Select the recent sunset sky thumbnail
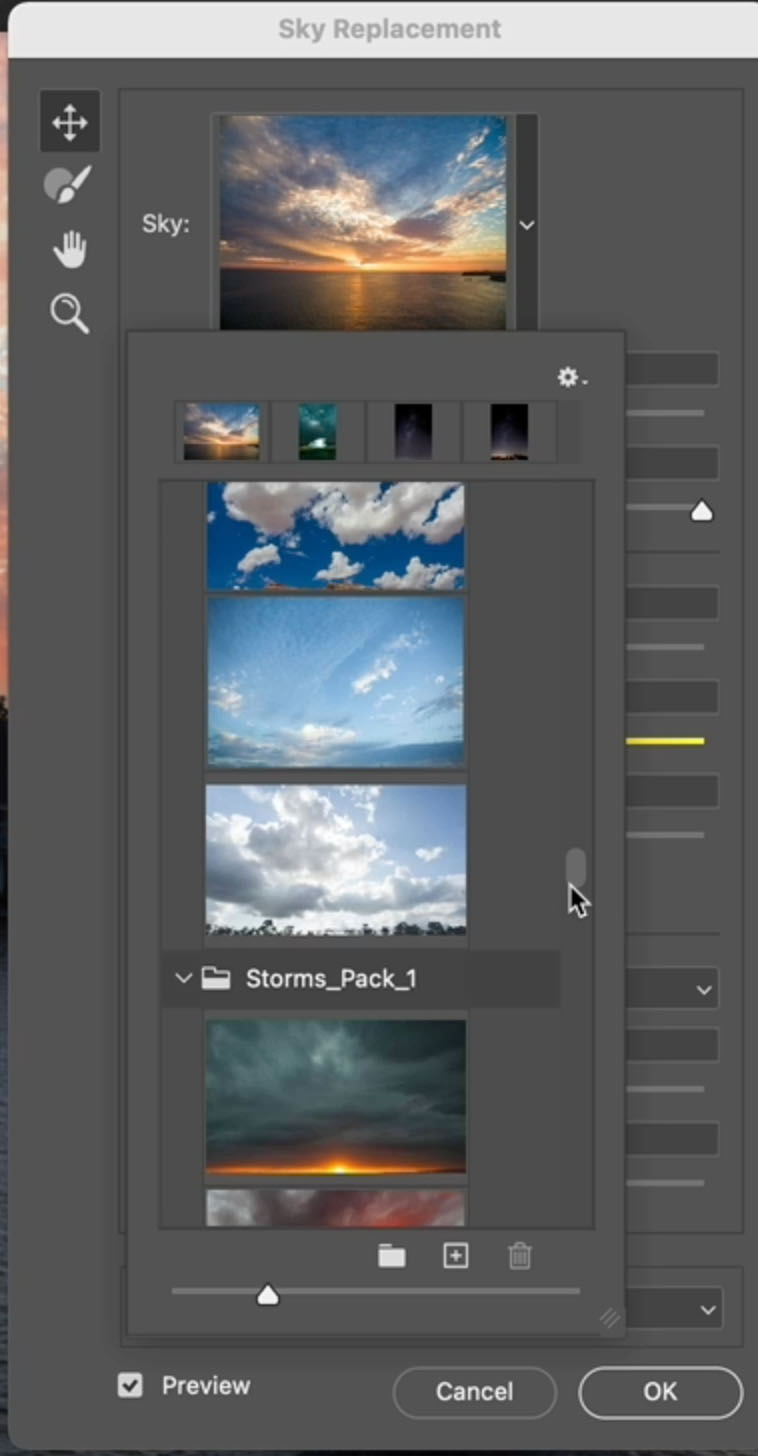The width and height of the screenshot is (758, 1456). 221,431
